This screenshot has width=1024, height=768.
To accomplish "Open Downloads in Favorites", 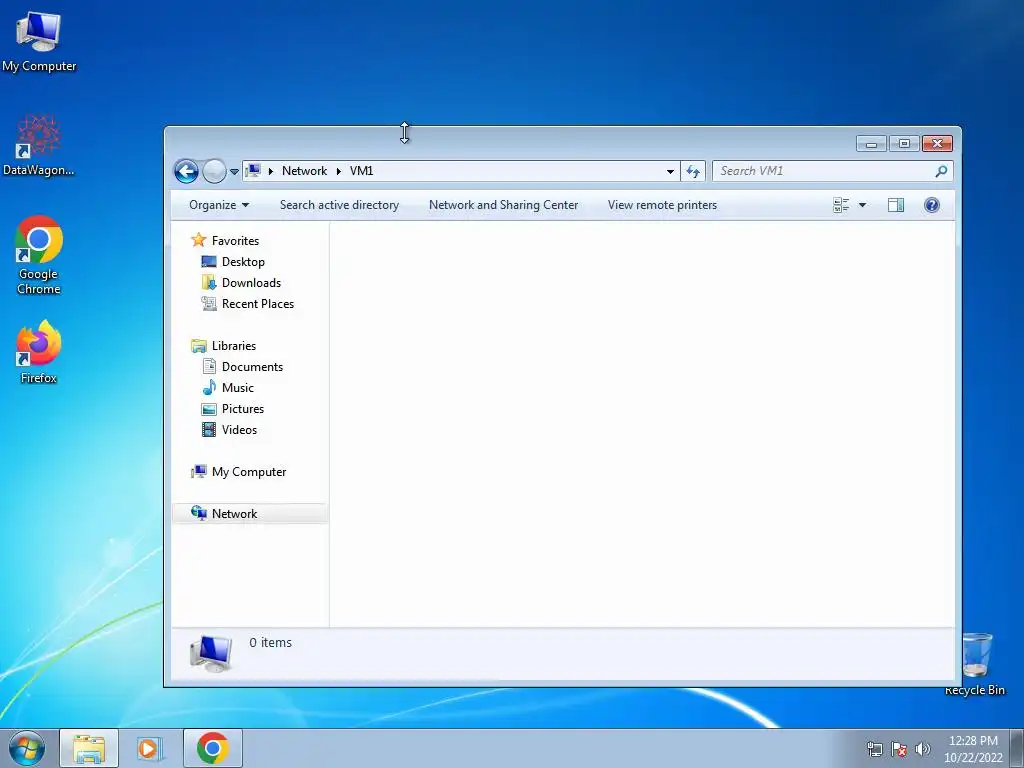I will tap(251, 283).
